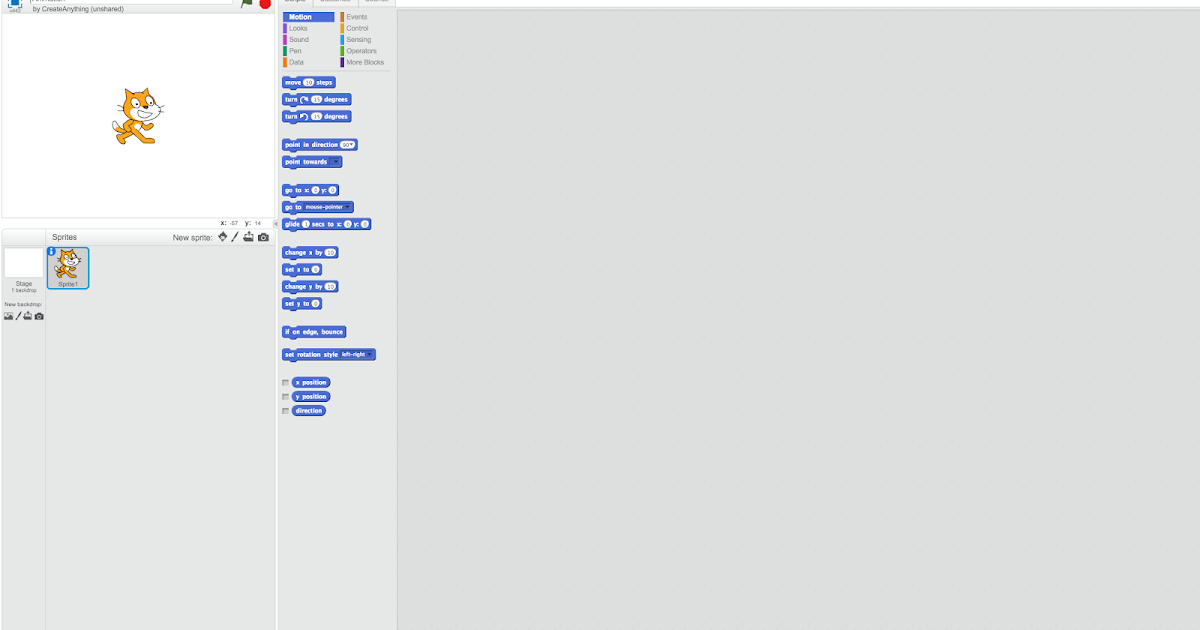Click 'x position' reporter block

311,383
